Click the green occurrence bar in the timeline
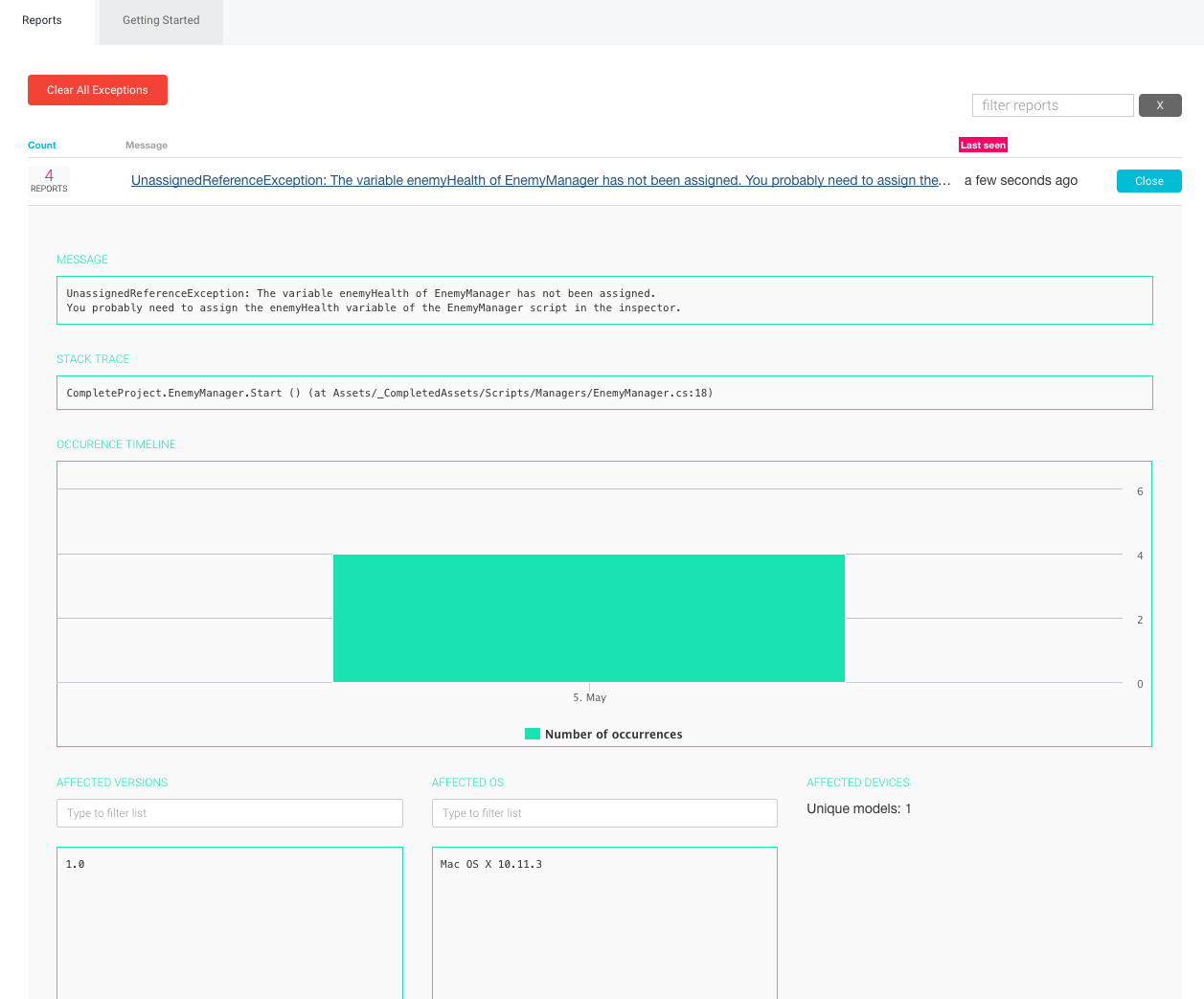1204x999 pixels. tap(588, 618)
